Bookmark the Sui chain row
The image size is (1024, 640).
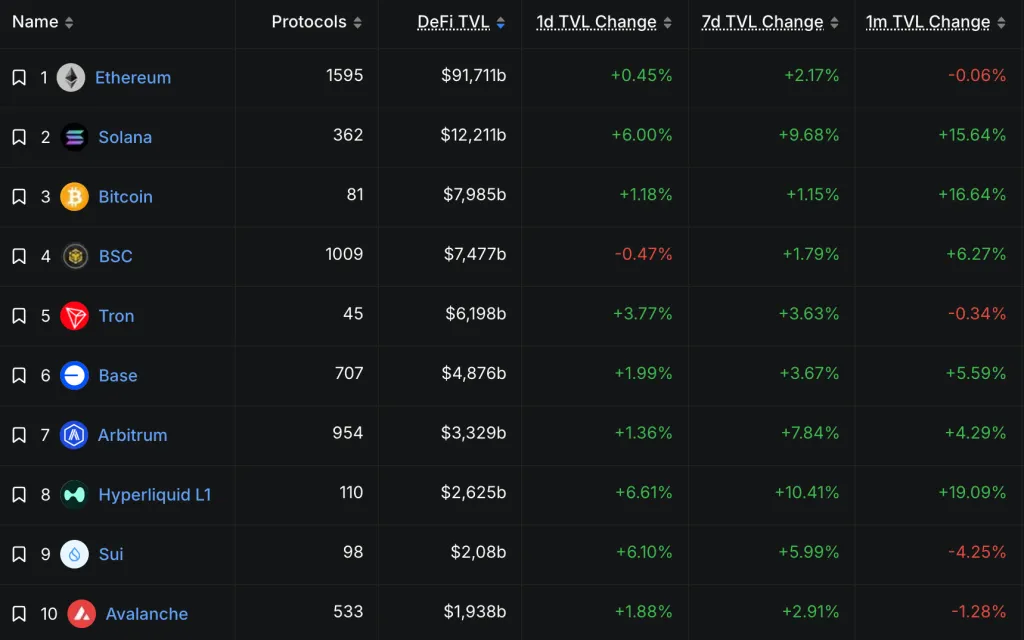(17, 554)
